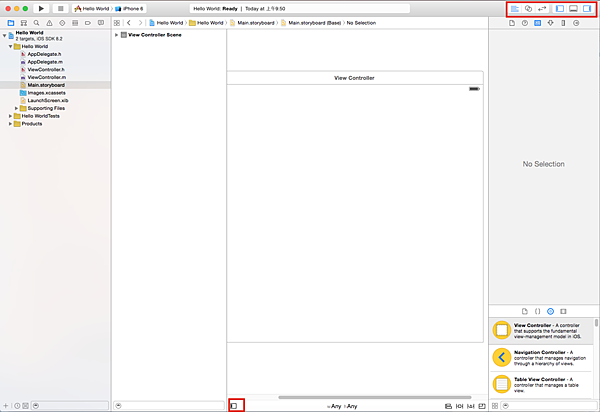Open the Breakpoint navigator

pyautogui.click(x=88, y=23)
